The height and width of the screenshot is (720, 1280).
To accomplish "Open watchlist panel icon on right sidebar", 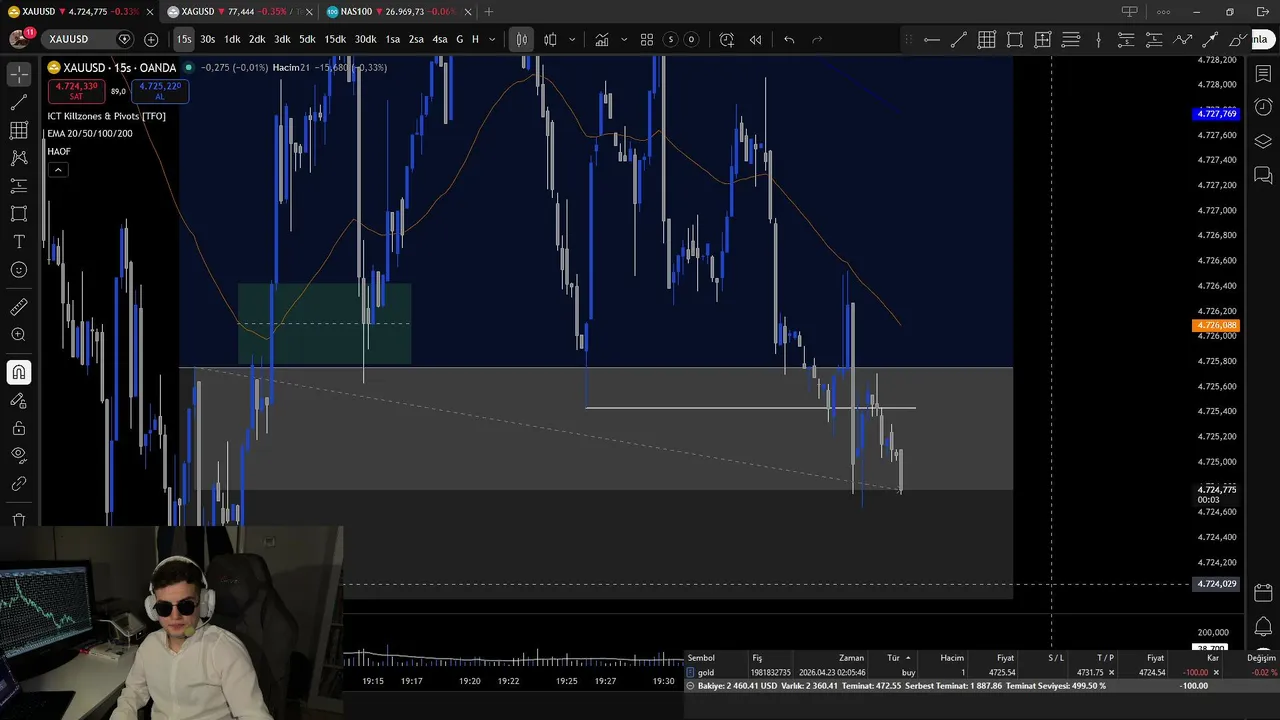I will click(1263, 73).
